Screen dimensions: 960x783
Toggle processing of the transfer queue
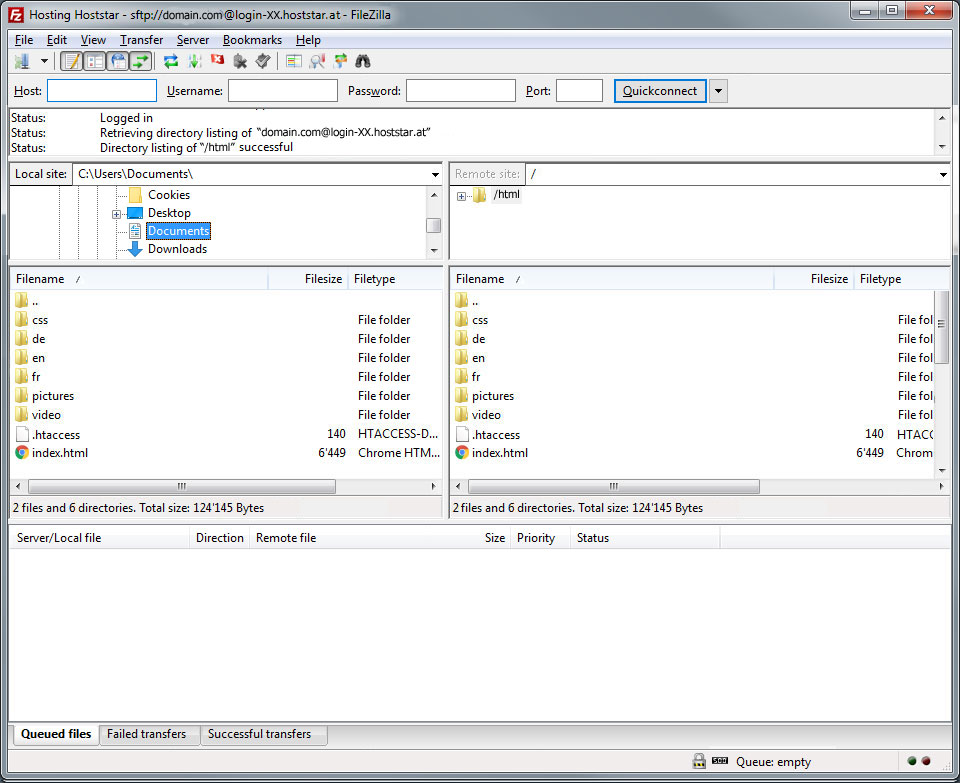[195, 61]
